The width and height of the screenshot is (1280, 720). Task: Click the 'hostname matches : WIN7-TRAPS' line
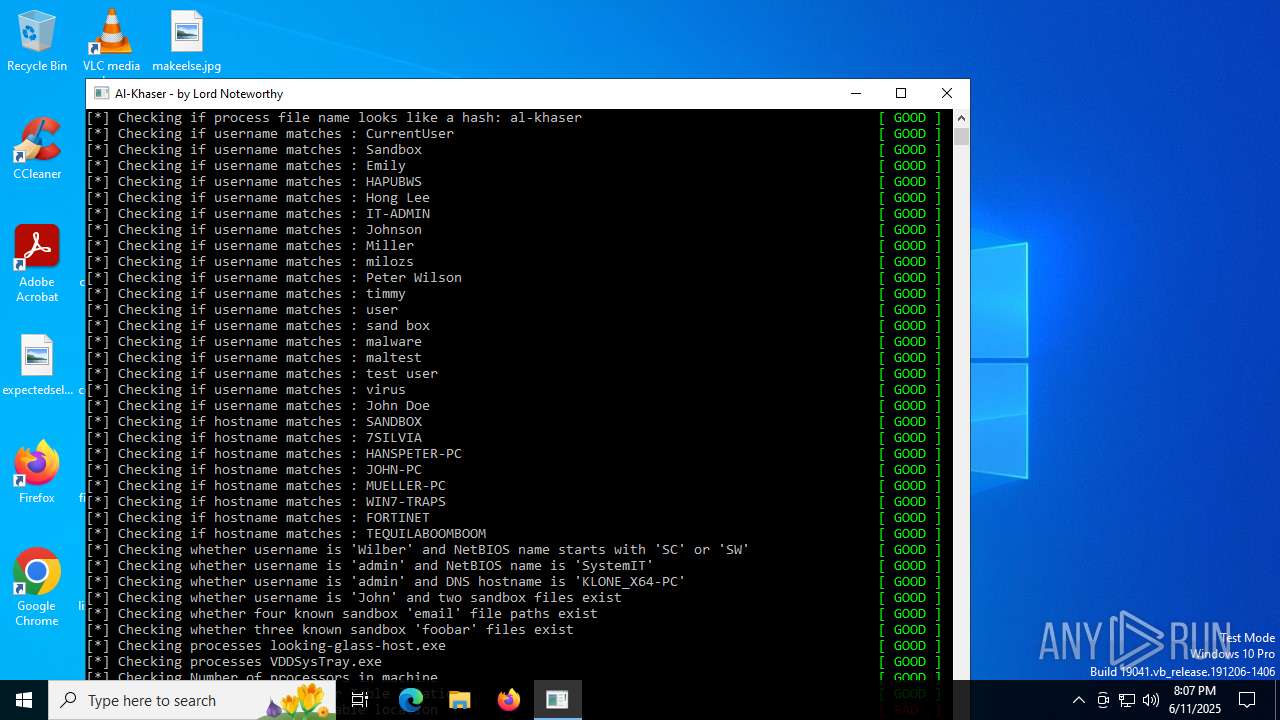tap(266, 502)
